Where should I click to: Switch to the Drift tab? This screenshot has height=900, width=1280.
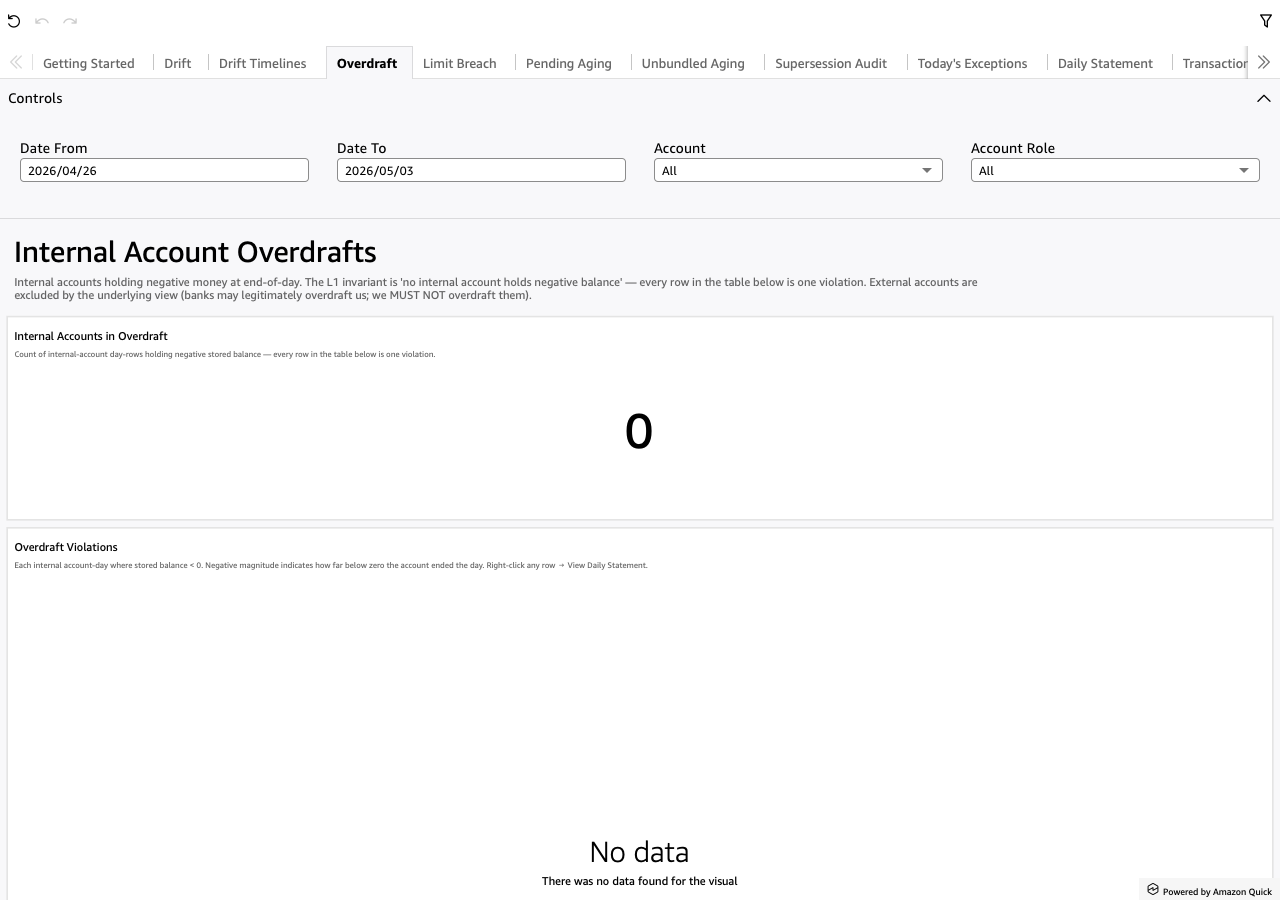[x=178, y=63]
